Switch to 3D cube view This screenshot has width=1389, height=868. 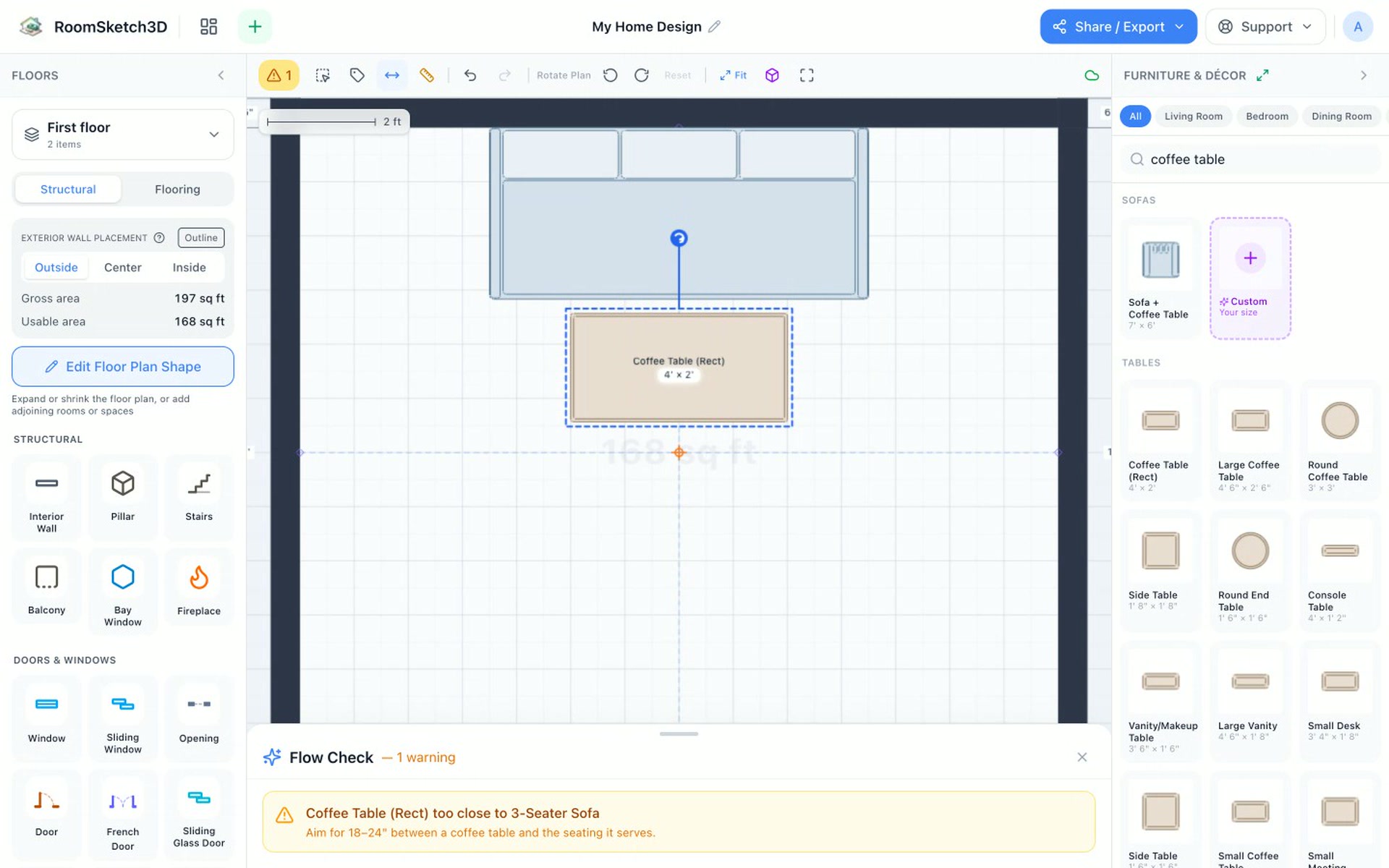point(772,75)
